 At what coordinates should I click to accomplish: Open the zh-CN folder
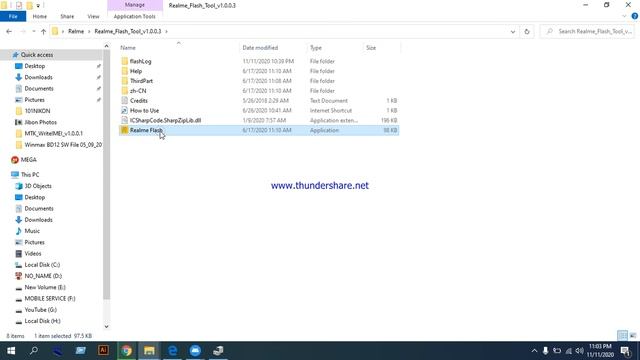point(138,91)
